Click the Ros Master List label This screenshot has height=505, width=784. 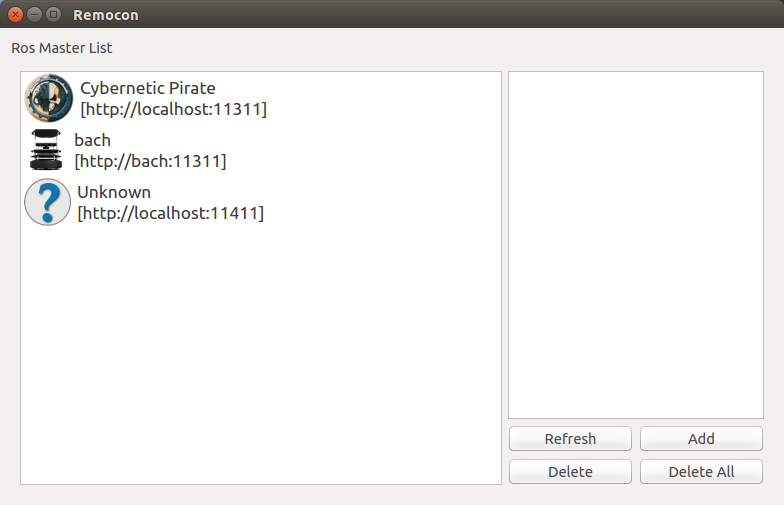pos(62,48)
